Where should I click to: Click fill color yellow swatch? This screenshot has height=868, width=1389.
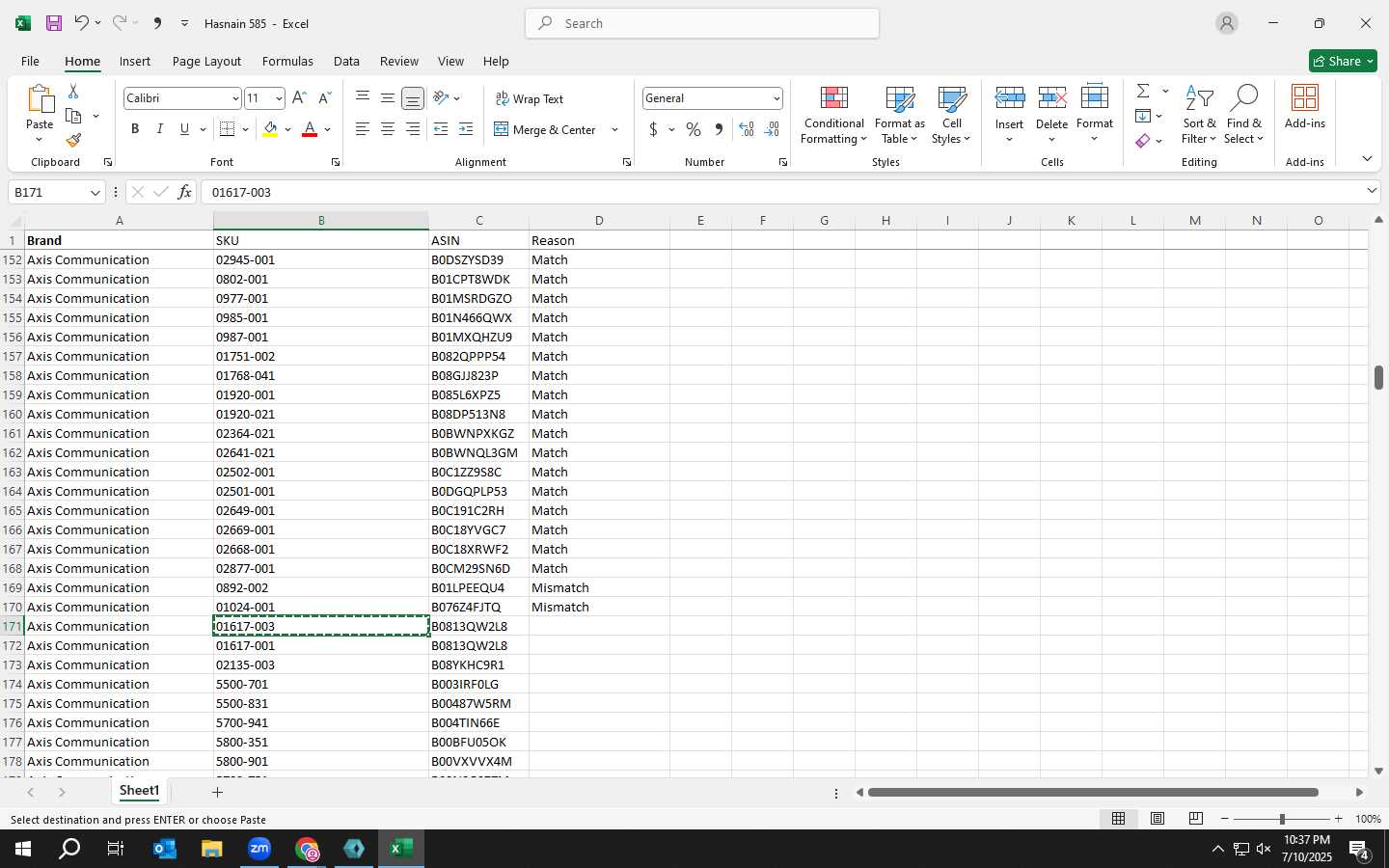270,129
